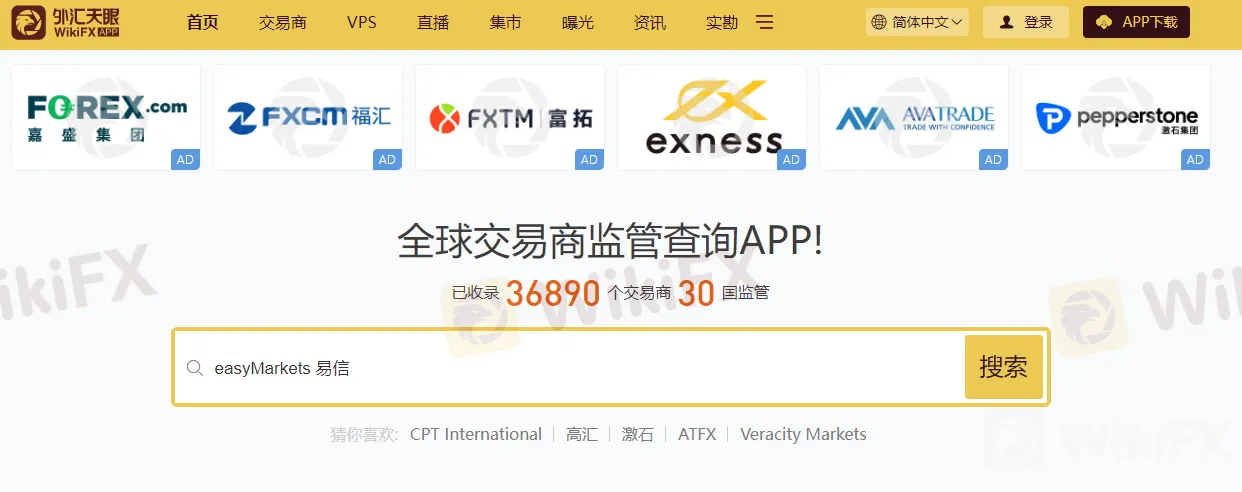Open the 直播 menu item

coord(434,22)
